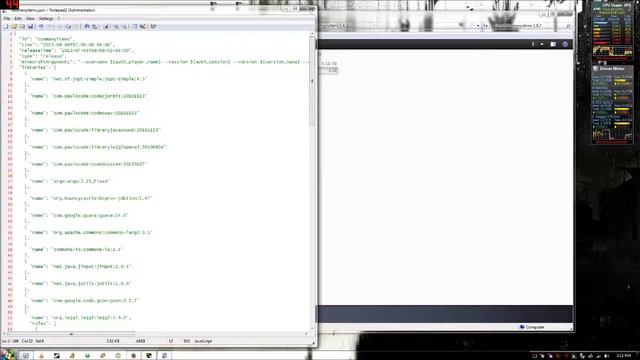Toggle word wrap via the toolbar icon
Viewport: 640px width, 360px height.
click(x=106, y=27)
